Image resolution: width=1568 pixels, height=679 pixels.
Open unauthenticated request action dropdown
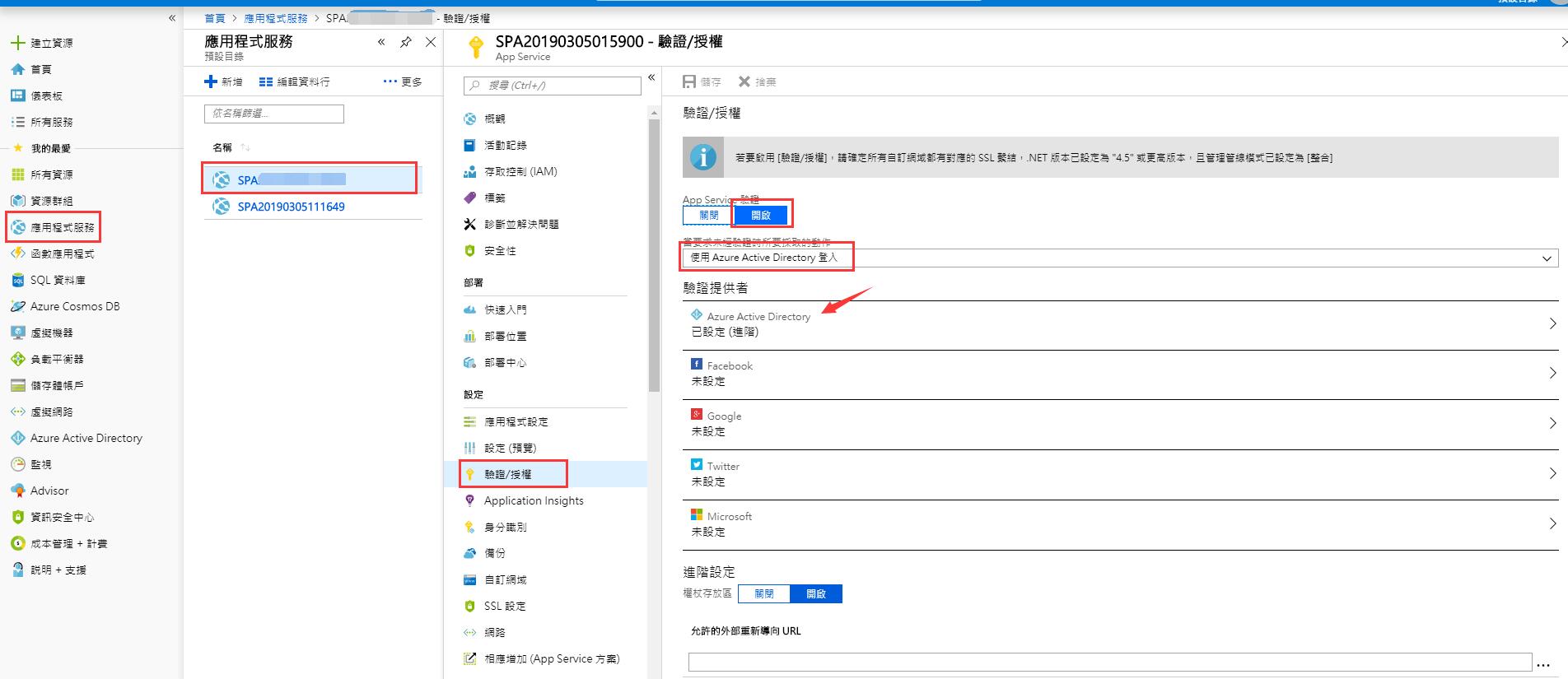[x=1120, y=258]
